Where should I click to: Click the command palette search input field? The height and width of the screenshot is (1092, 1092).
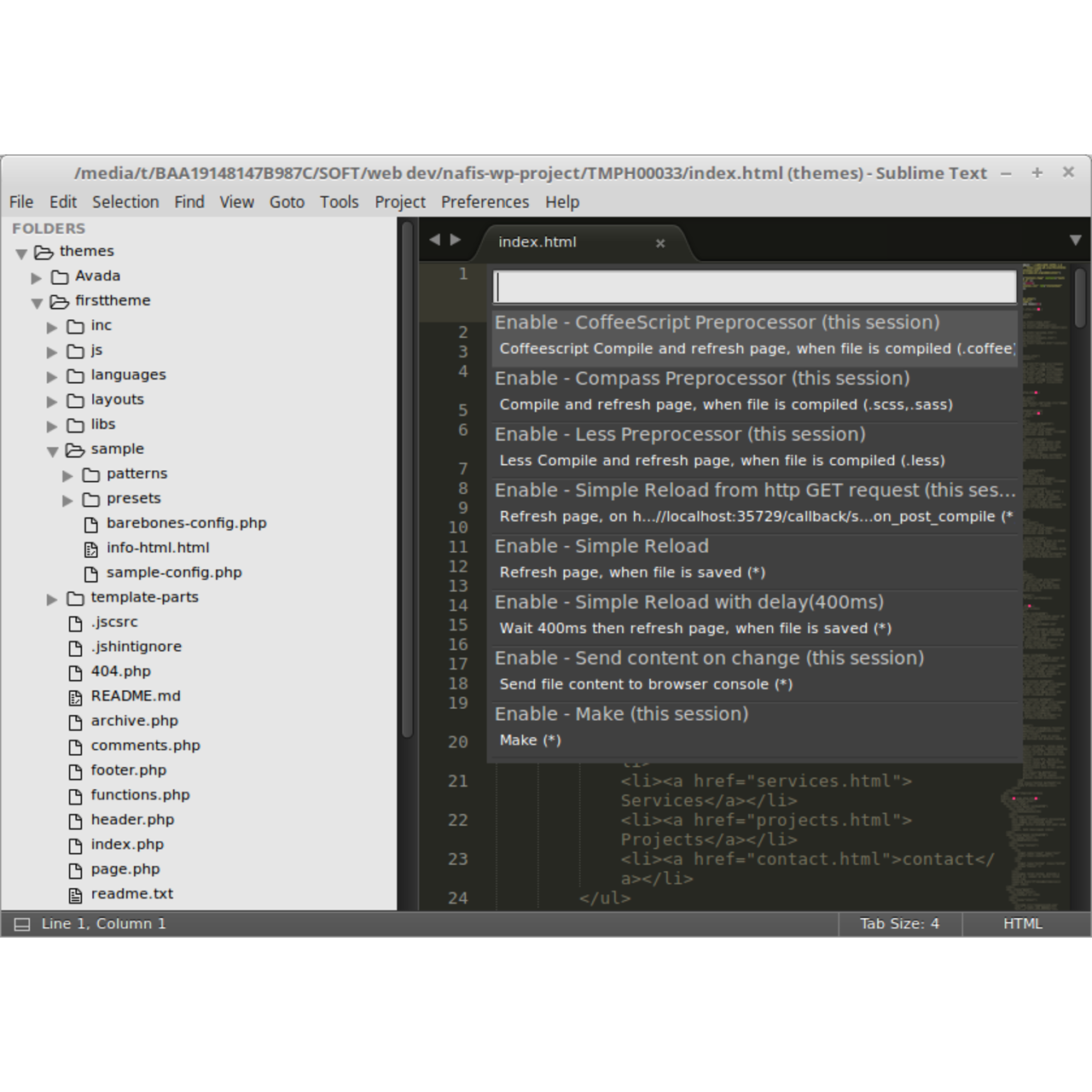755,288
